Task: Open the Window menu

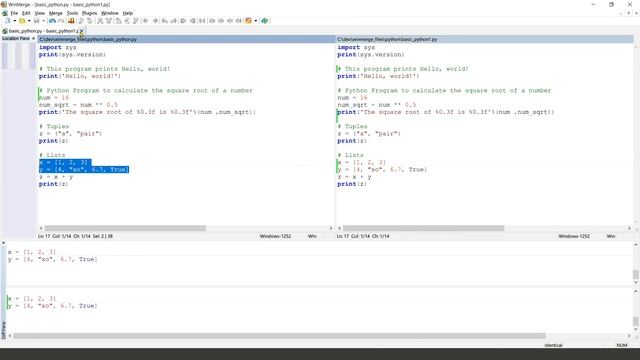Action: point(109,13)
